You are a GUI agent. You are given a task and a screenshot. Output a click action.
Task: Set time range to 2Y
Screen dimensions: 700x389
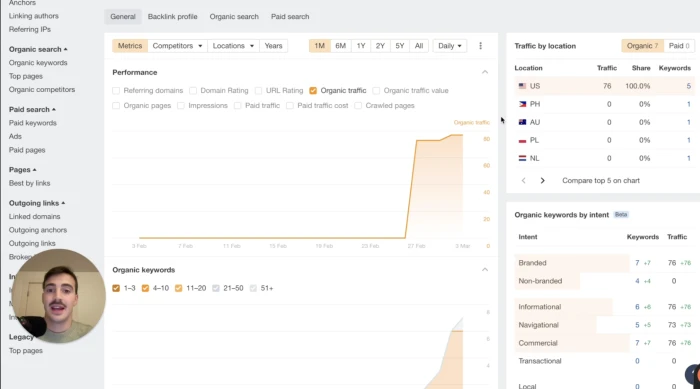pos(380,46)
